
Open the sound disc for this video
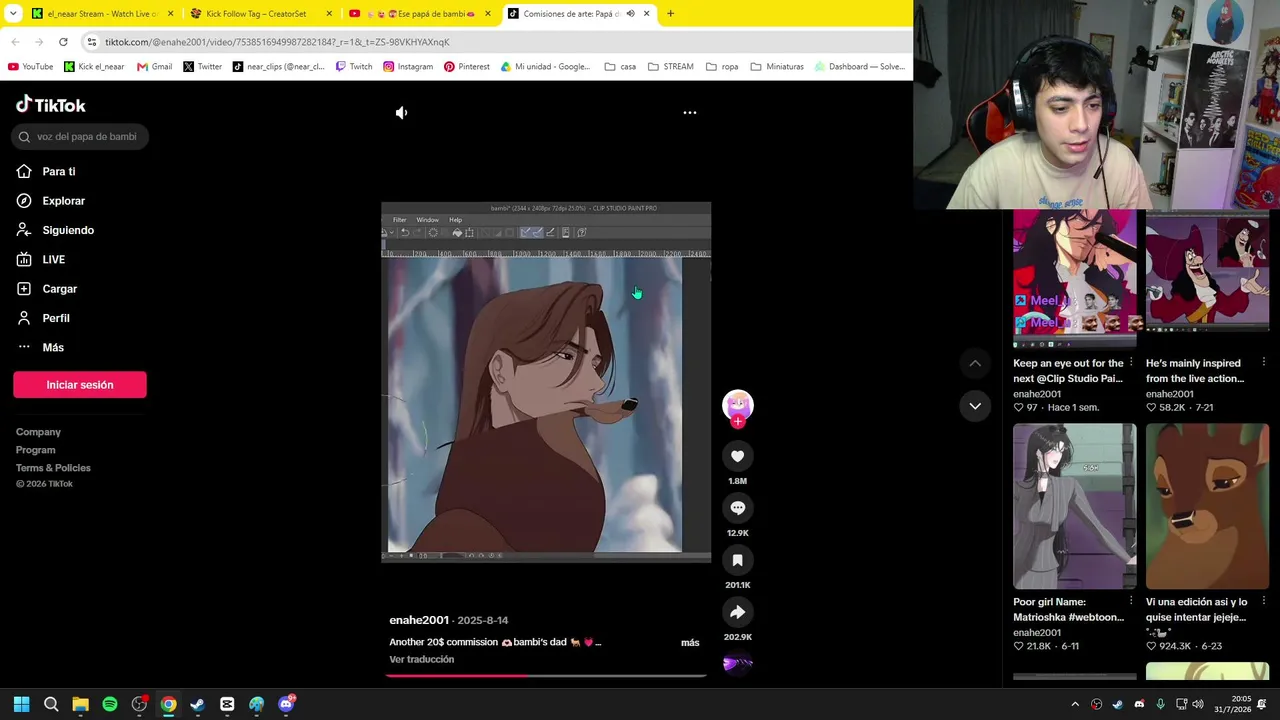tap(738, 663)
